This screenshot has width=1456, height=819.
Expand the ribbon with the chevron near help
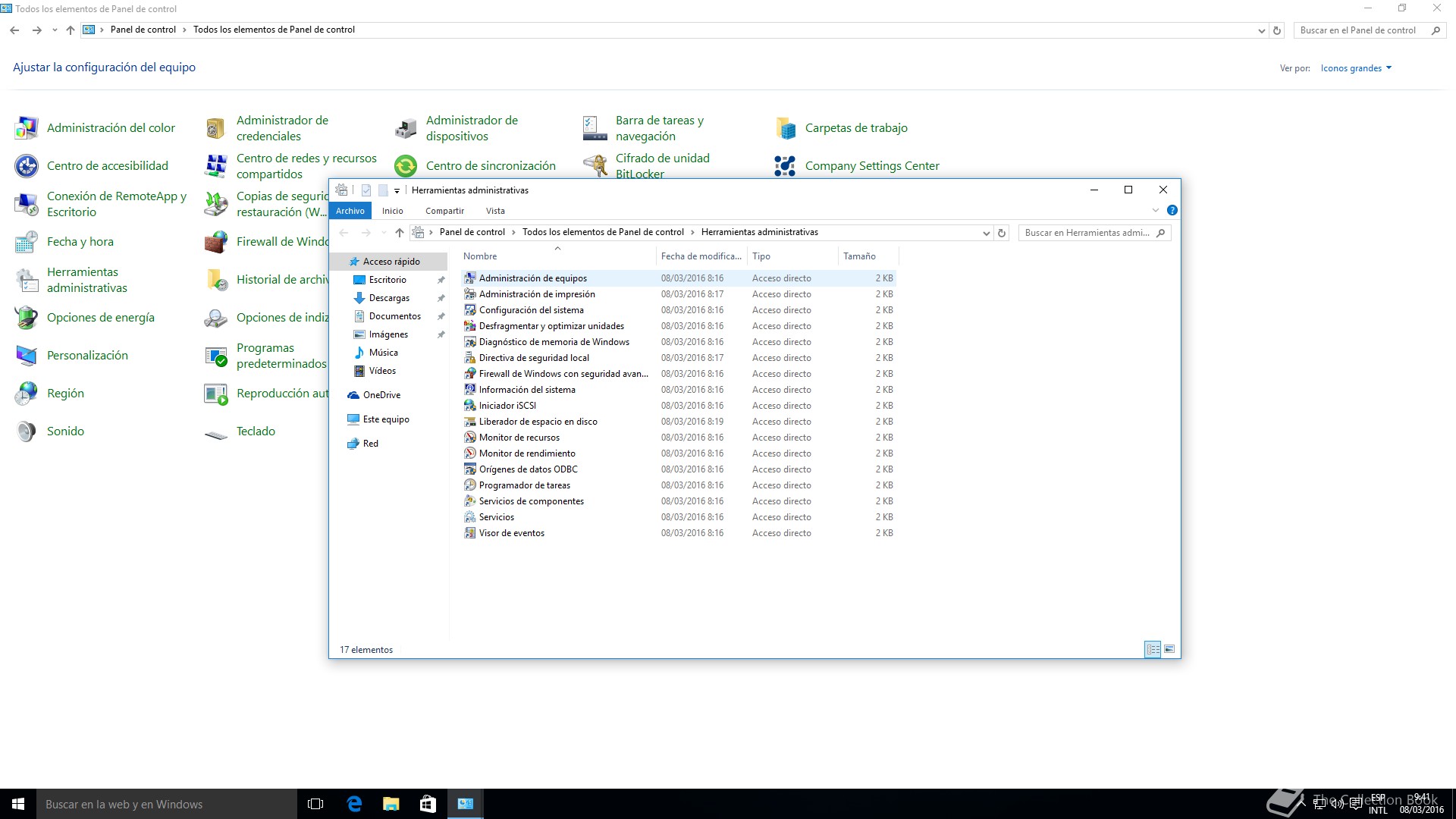click(1156, 211)
